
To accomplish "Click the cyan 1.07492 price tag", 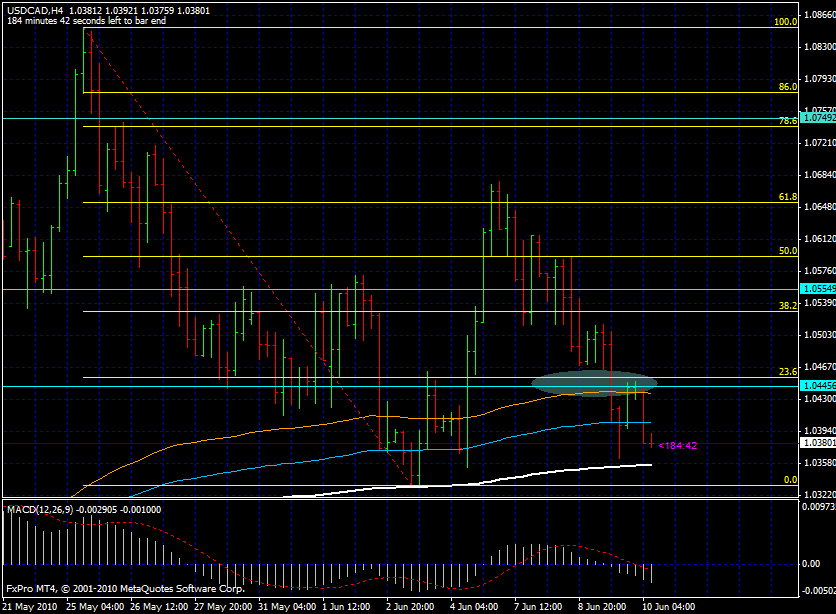I will click(x=818, y=118).
